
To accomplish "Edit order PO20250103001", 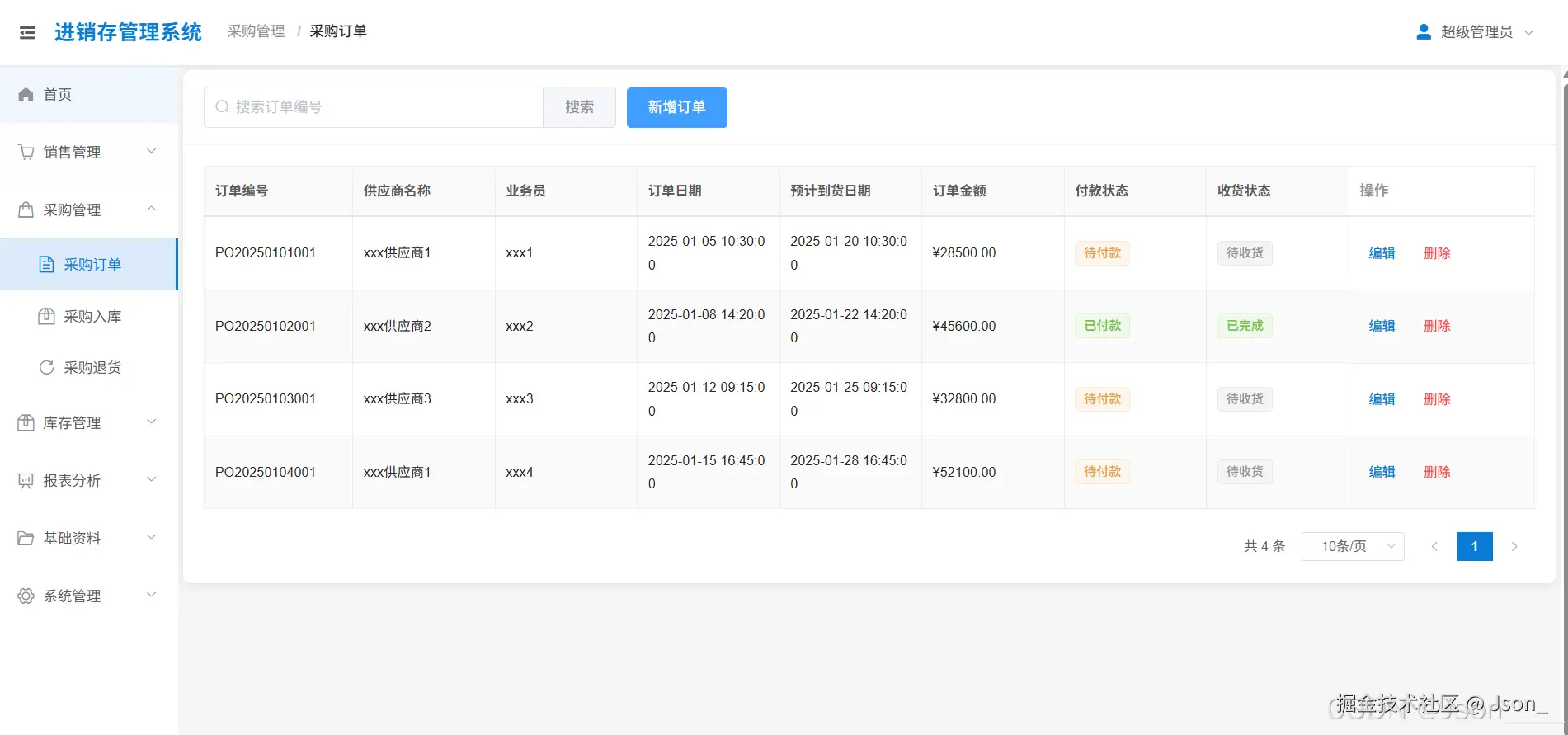I will coord(1382,399).
